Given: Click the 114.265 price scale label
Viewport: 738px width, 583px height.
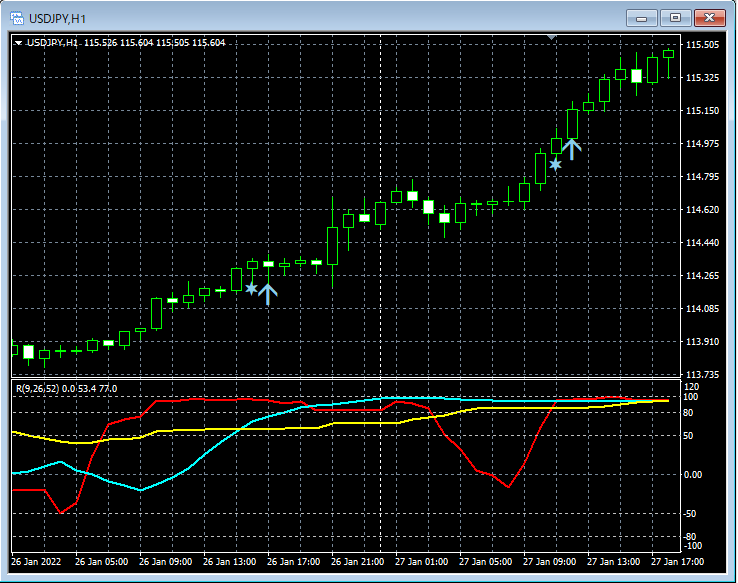Looking at the screenshot, I should coord(705,276).
